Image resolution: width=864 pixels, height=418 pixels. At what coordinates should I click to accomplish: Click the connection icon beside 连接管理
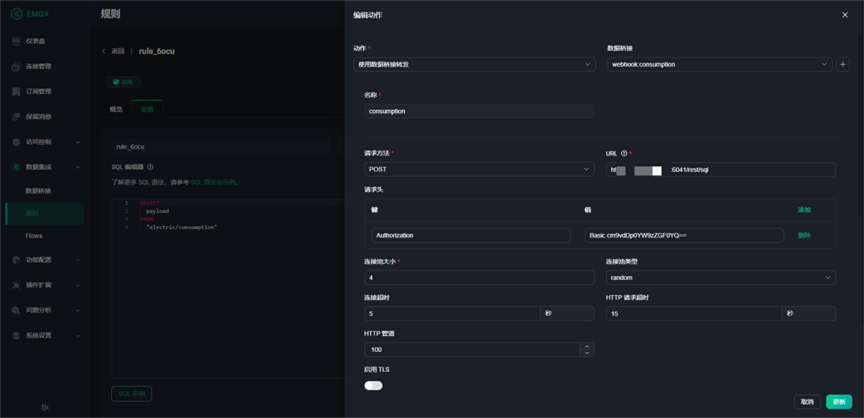pos(16,67)
